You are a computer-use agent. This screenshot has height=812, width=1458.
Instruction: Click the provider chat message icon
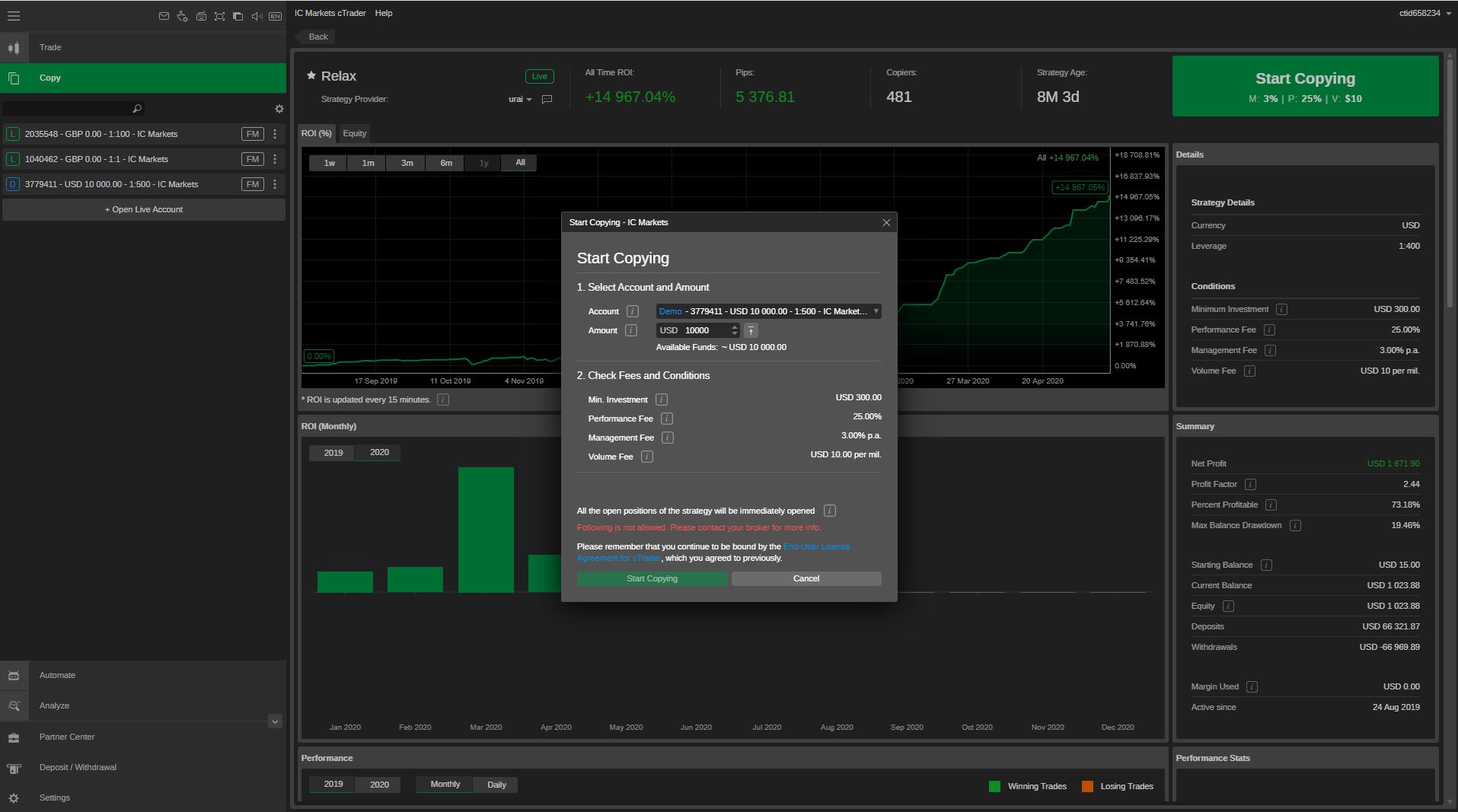click(x=547, y=99)
